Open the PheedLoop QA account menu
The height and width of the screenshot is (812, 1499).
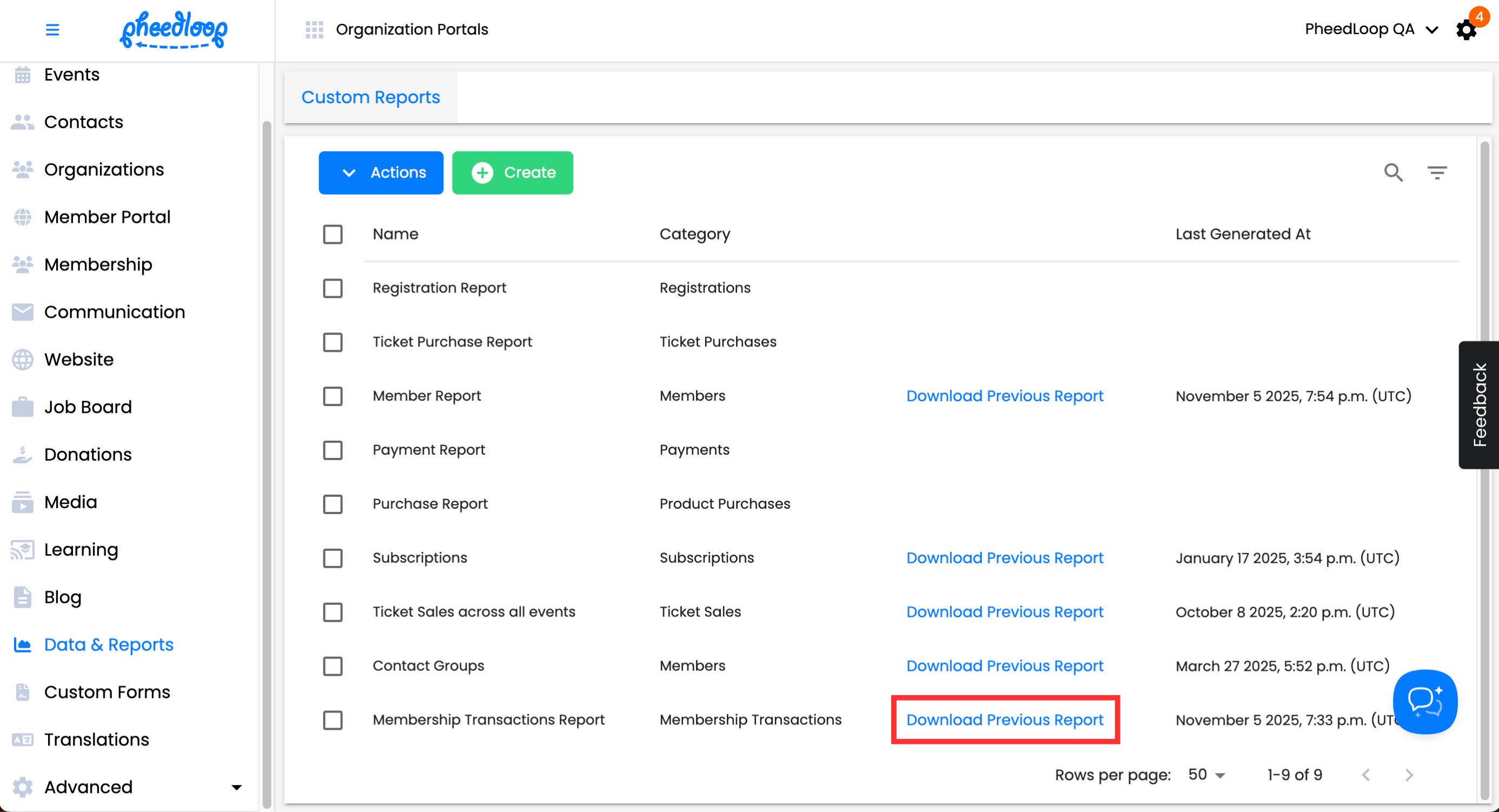pyautogui.click(x=1370, y=29)
